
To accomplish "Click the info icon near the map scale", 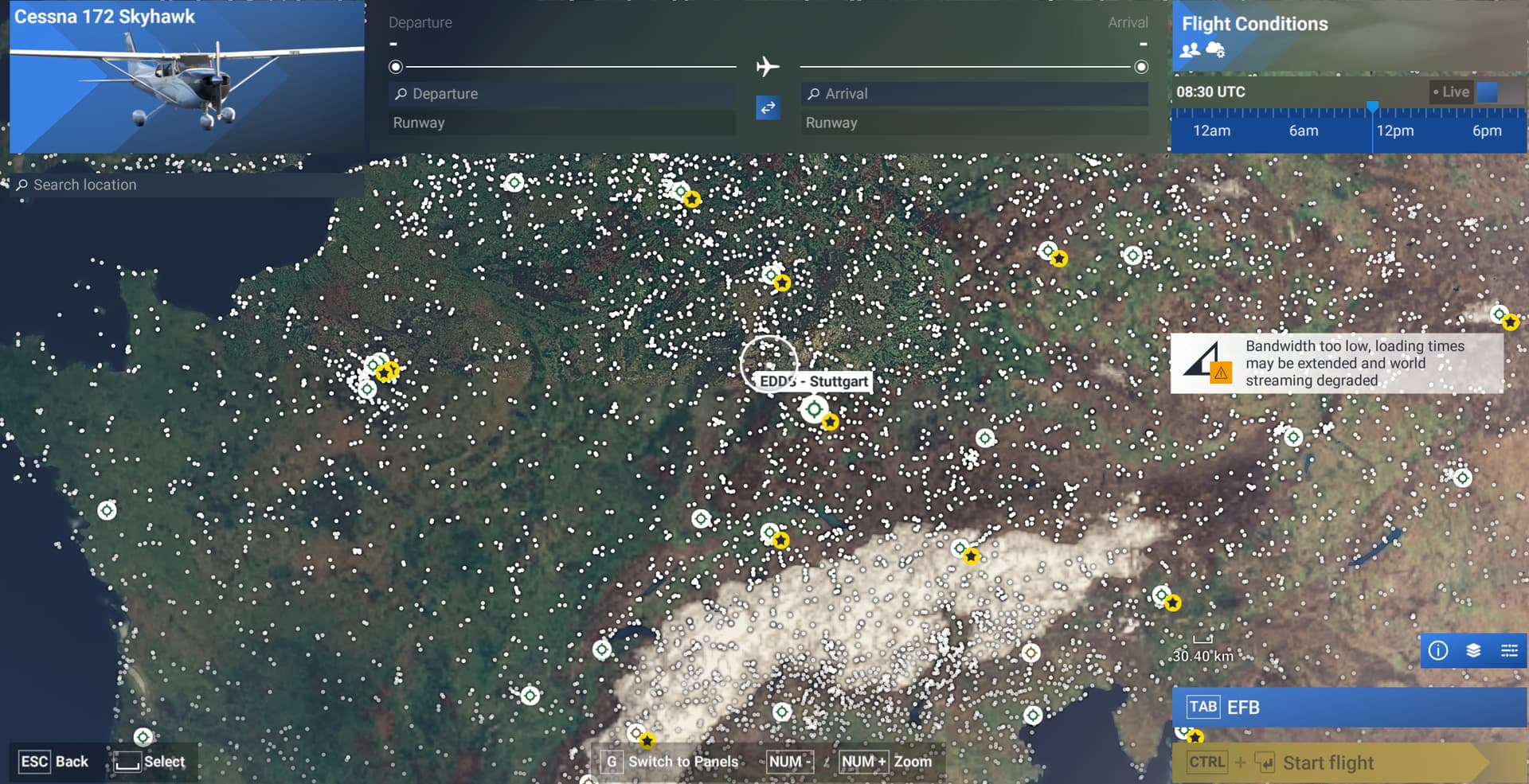I will click(1438, 650).
